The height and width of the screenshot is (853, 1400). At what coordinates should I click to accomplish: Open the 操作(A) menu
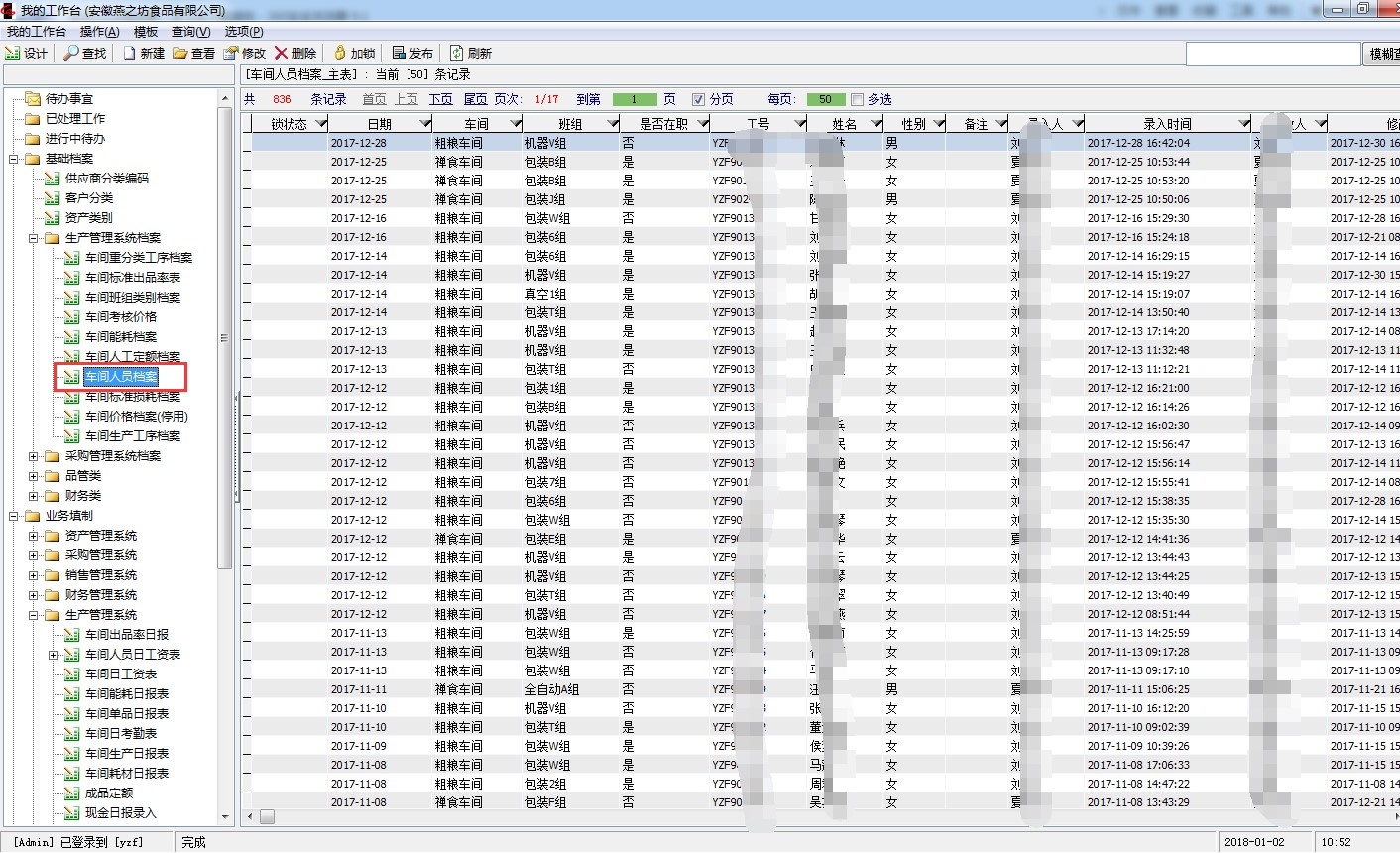coord(99,32)
